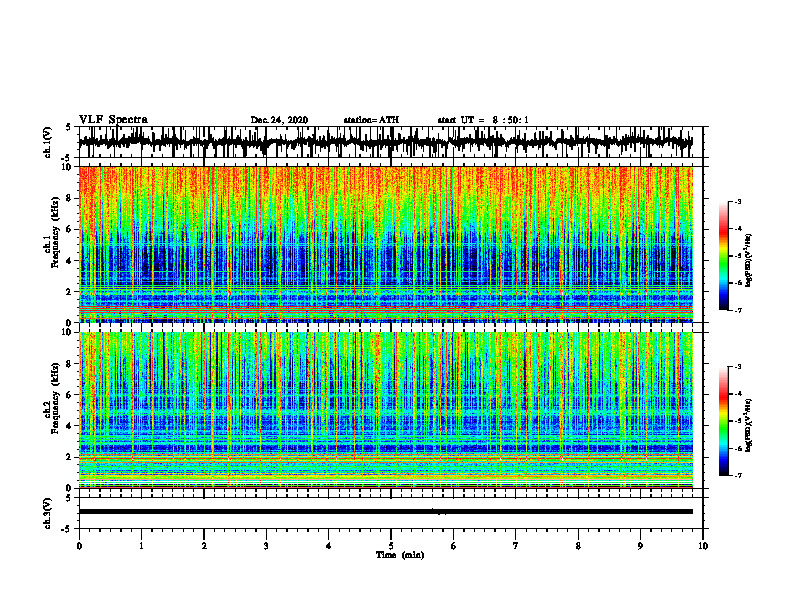The height and width of the screenshot is (612, 792).
Task: Click the "-3" label on ch.1 colorbar
Action: [738, 202]
